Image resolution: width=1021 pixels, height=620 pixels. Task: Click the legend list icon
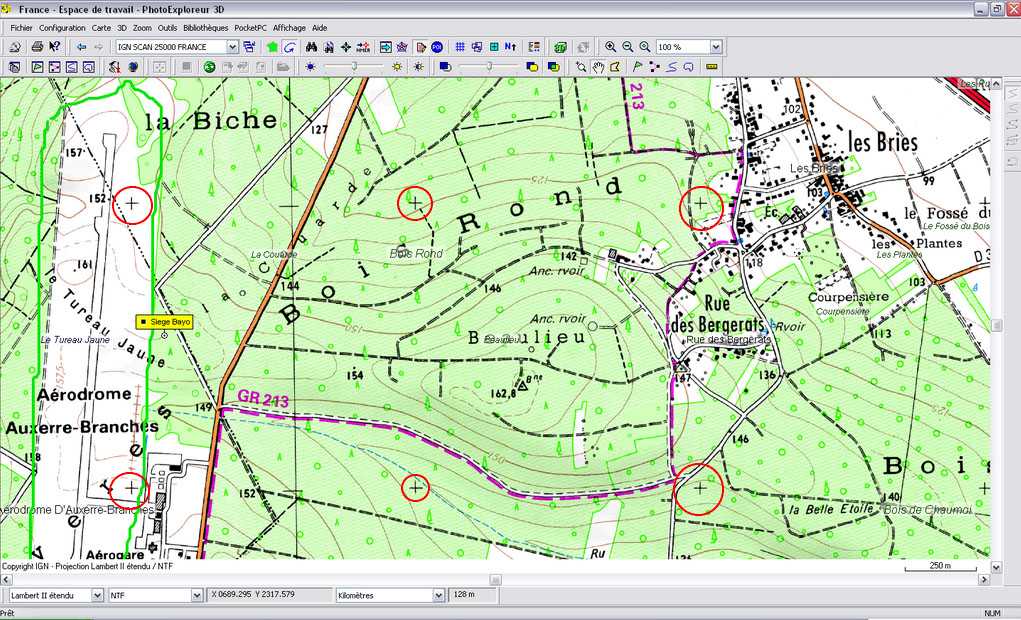(x=534, y=47)
